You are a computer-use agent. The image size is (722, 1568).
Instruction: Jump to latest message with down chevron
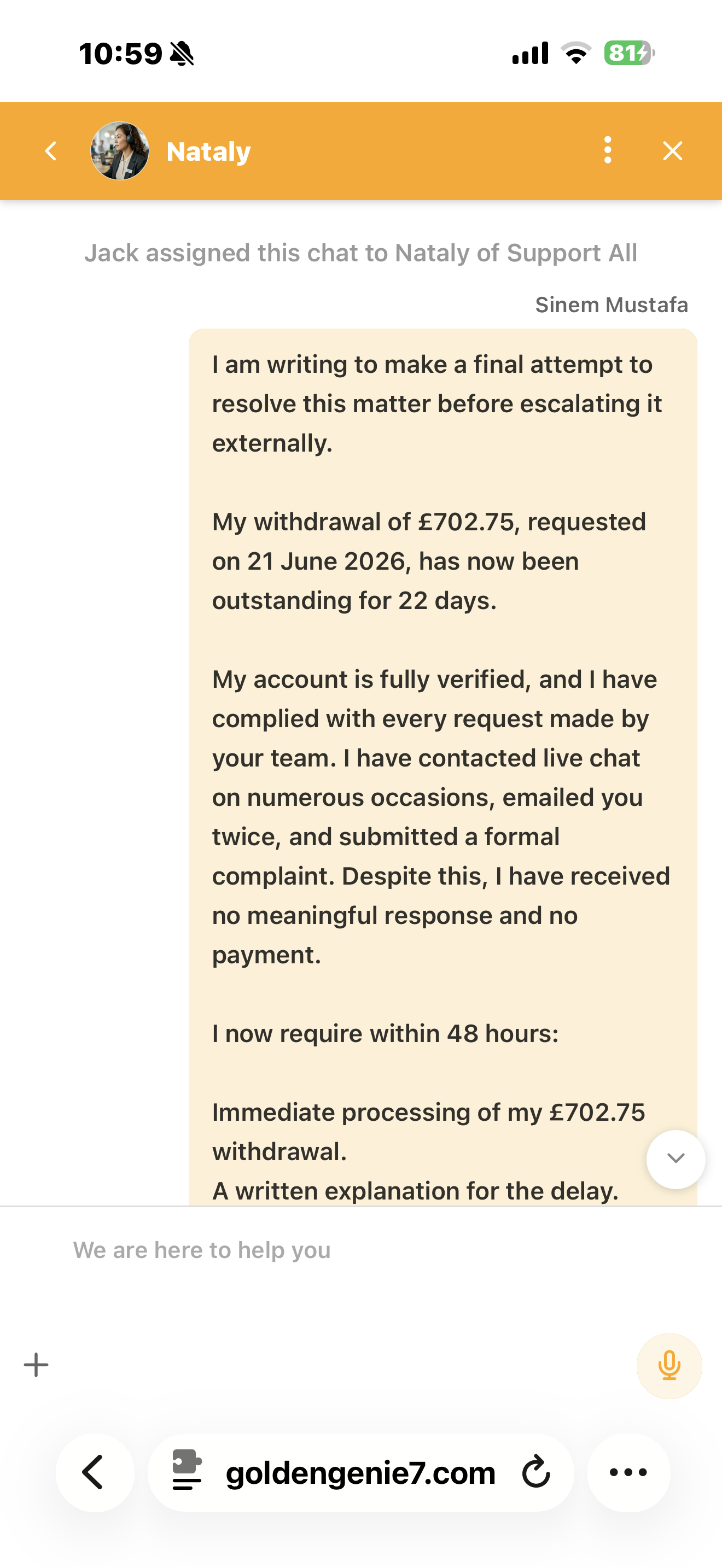tap(676, 1159)
